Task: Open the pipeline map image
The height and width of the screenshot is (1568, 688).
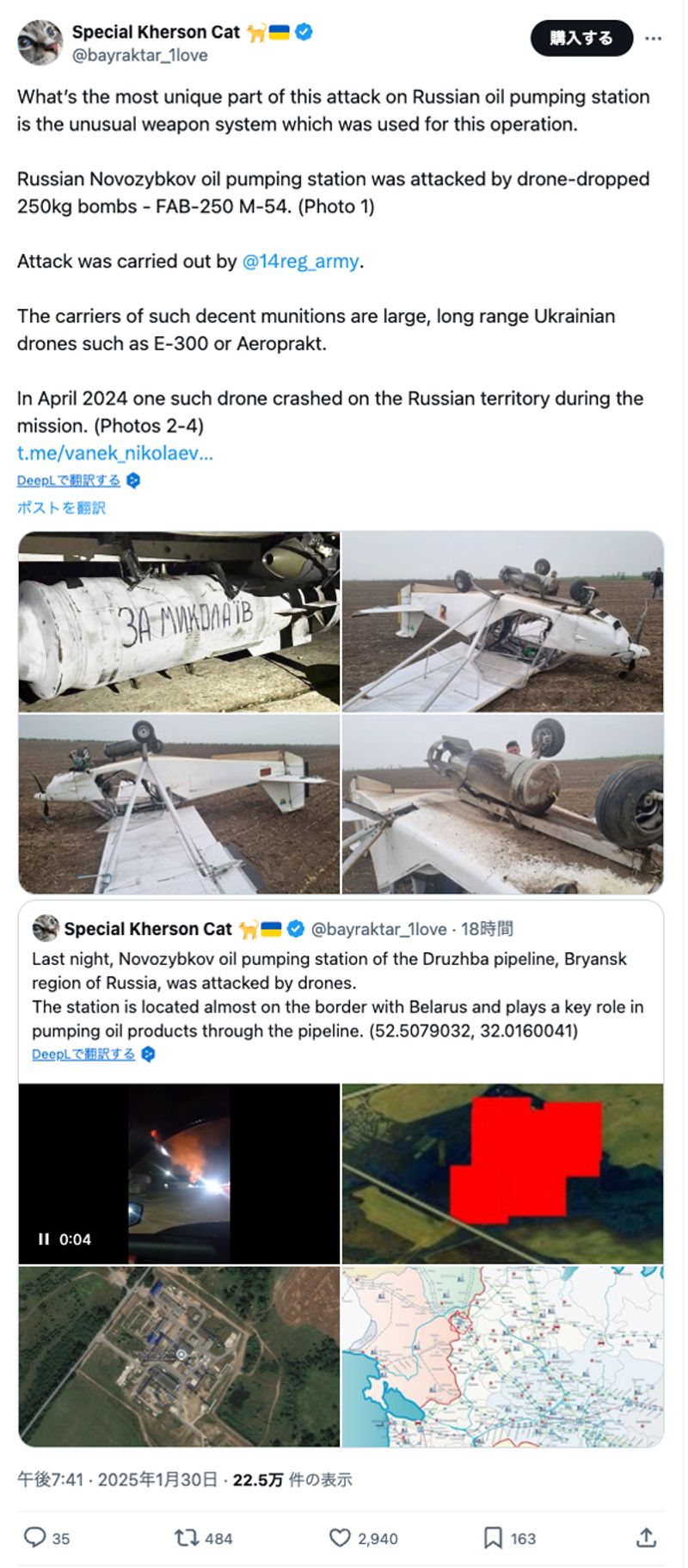Action: click(502, 1356)
